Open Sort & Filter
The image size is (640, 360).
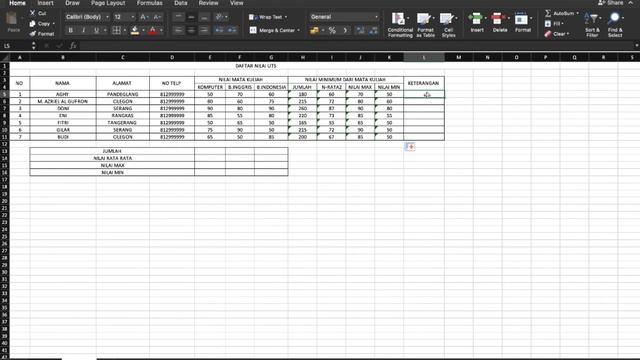pos(592,24)
